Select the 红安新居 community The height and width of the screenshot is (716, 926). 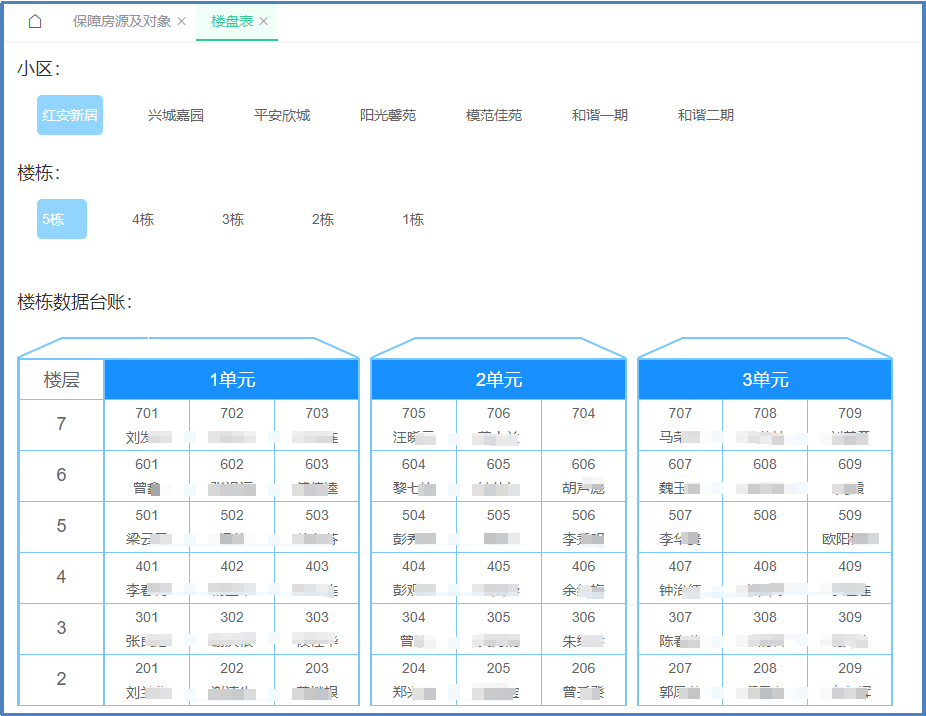(x=70, y=115)
